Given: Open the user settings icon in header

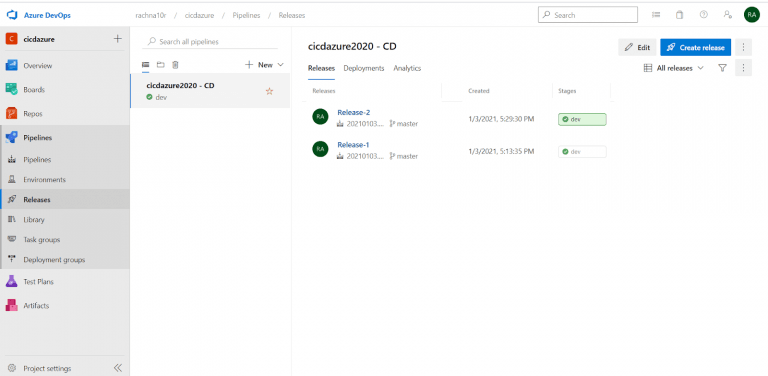Looking at the screenshot, I should click(x=728, y=15).
